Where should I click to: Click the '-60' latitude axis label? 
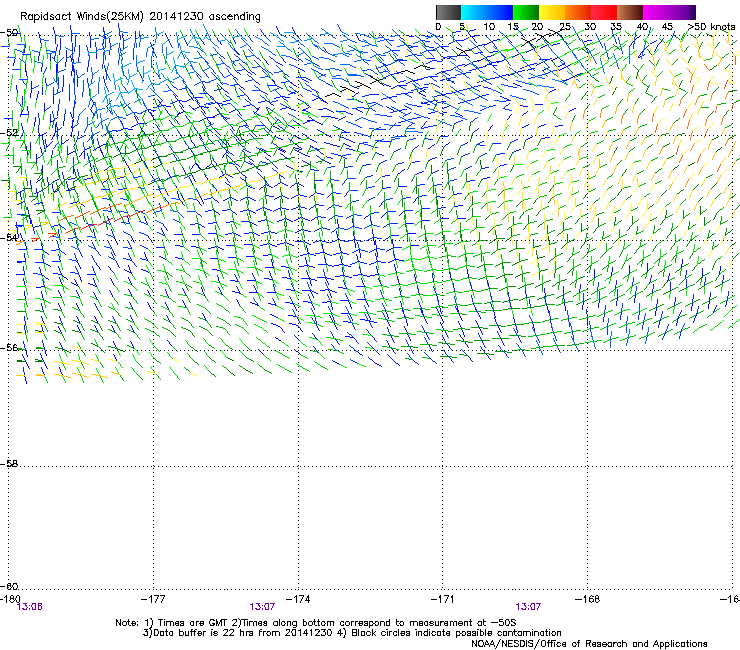9,586
